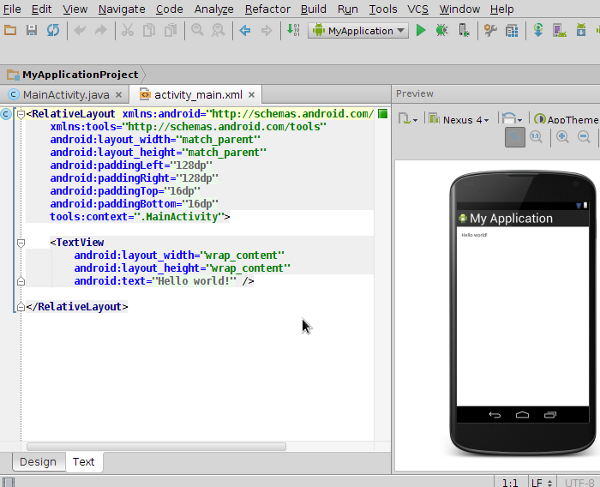This screenshot has height=487, width=600.
Task: Switch to the MainActivity.java tab
Action: click(x=58, y=95)
